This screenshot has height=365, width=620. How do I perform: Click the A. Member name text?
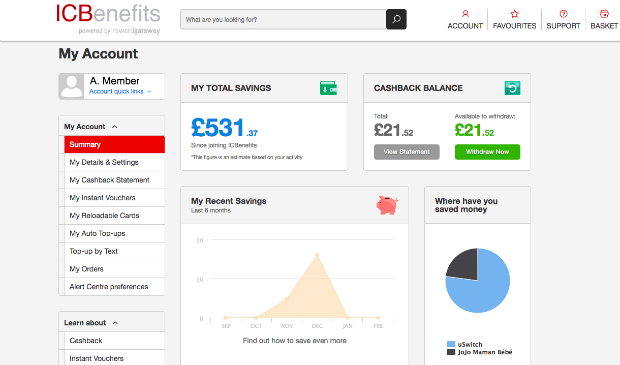click(x=114, y=81)
